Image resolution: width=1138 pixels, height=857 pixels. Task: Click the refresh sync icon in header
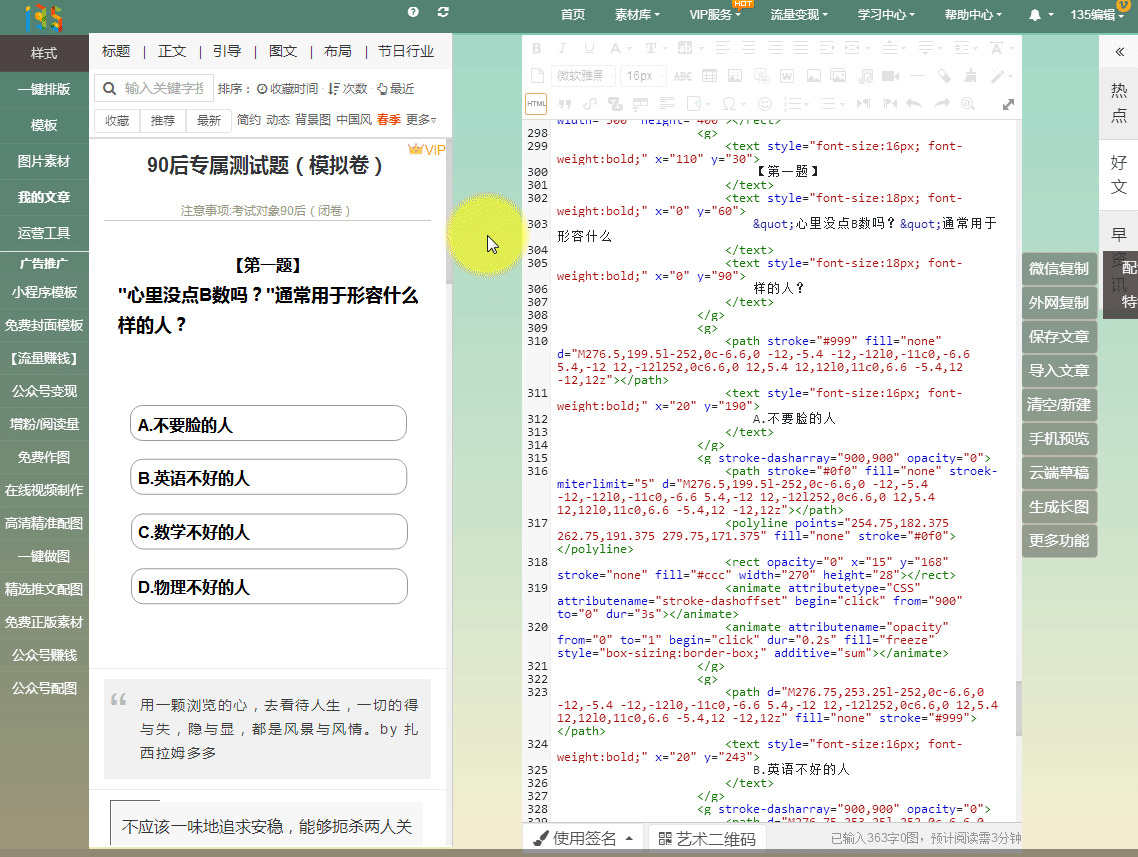(443, 12)
